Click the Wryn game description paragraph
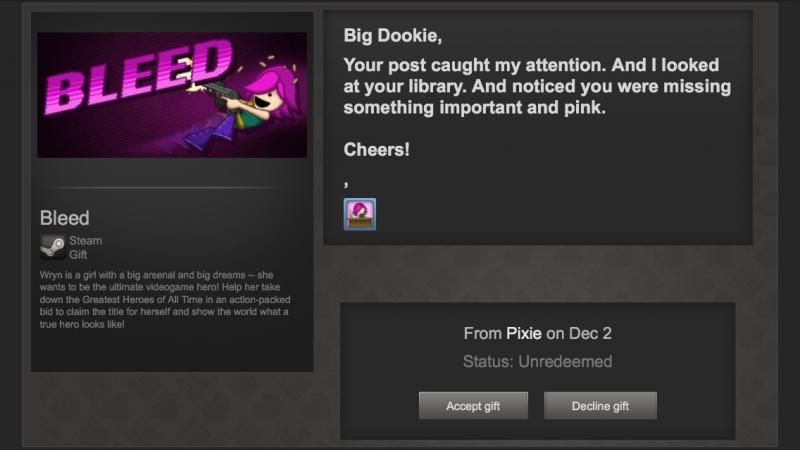 tap(165, 299)
